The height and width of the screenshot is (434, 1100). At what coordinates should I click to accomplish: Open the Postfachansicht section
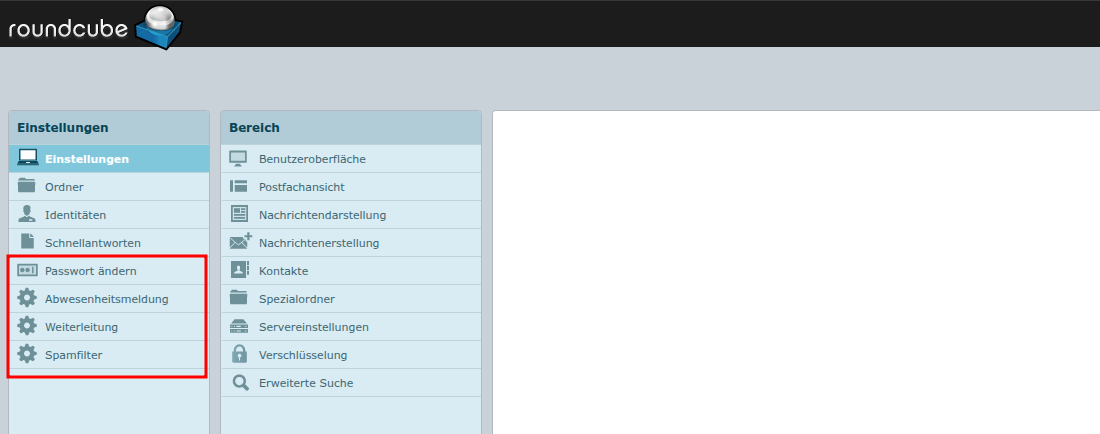tap(301, 187)
